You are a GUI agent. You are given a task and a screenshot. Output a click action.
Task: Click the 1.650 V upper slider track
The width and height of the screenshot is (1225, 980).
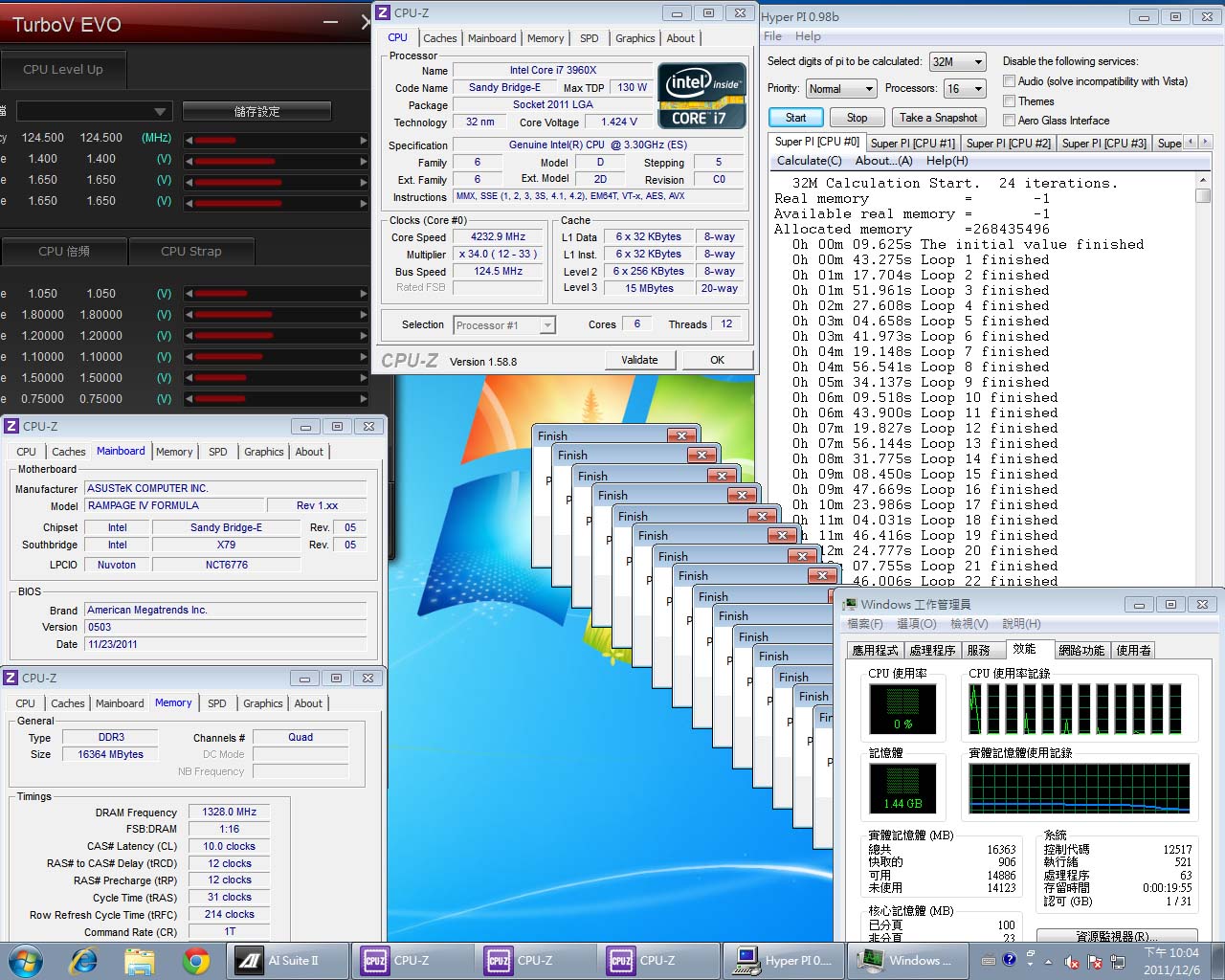click(x=276, y=182)
